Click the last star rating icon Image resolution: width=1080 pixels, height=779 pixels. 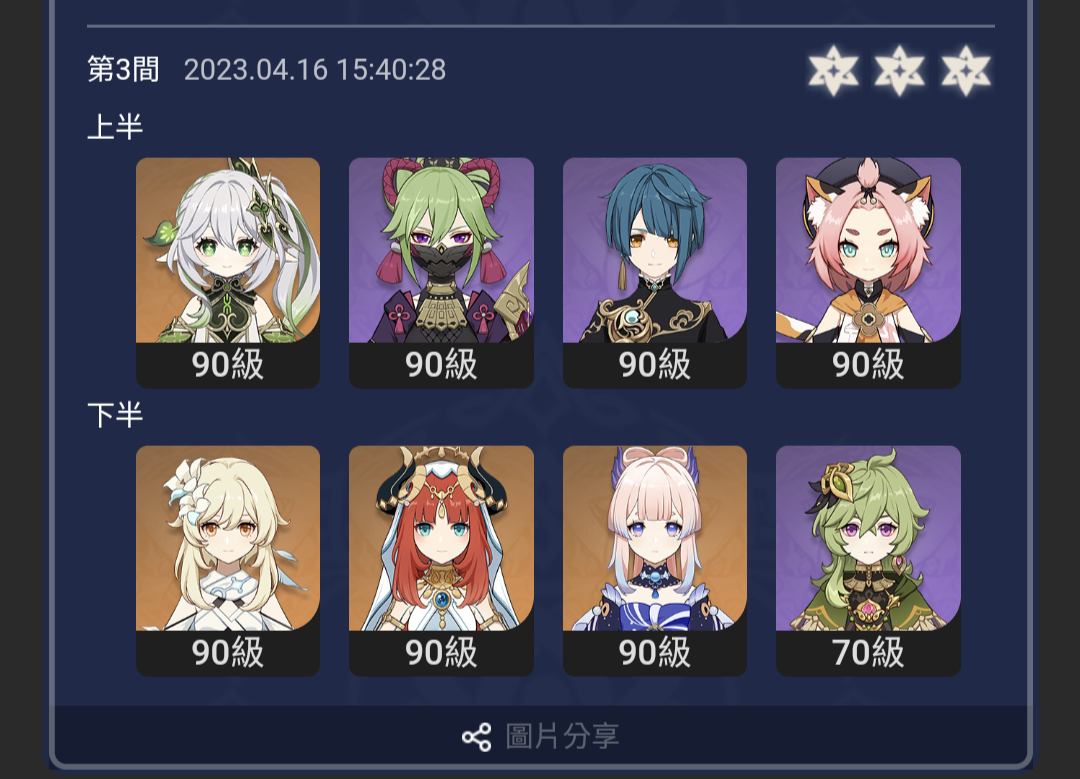tap(966, 70)
